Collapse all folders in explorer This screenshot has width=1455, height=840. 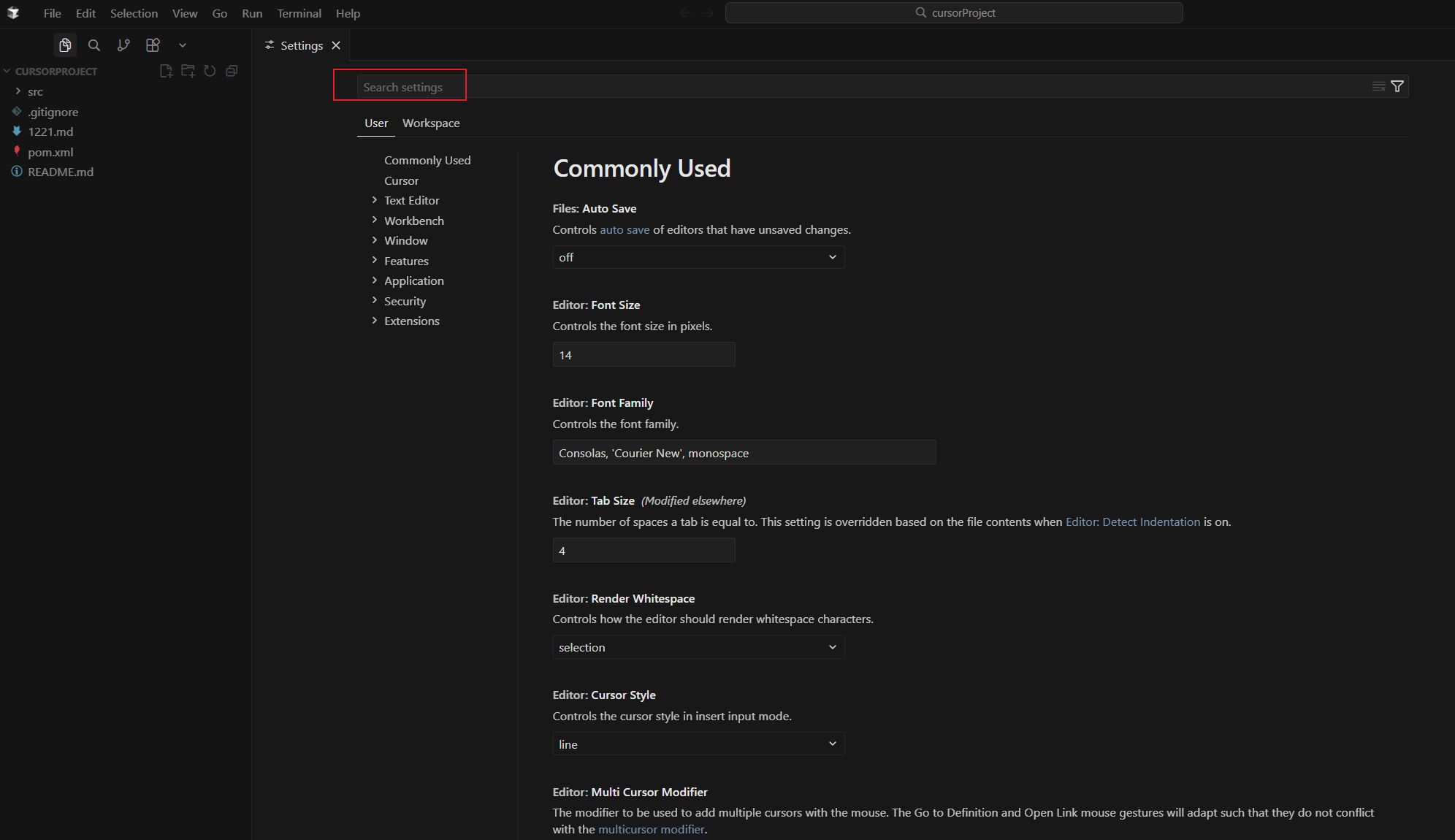232,71
